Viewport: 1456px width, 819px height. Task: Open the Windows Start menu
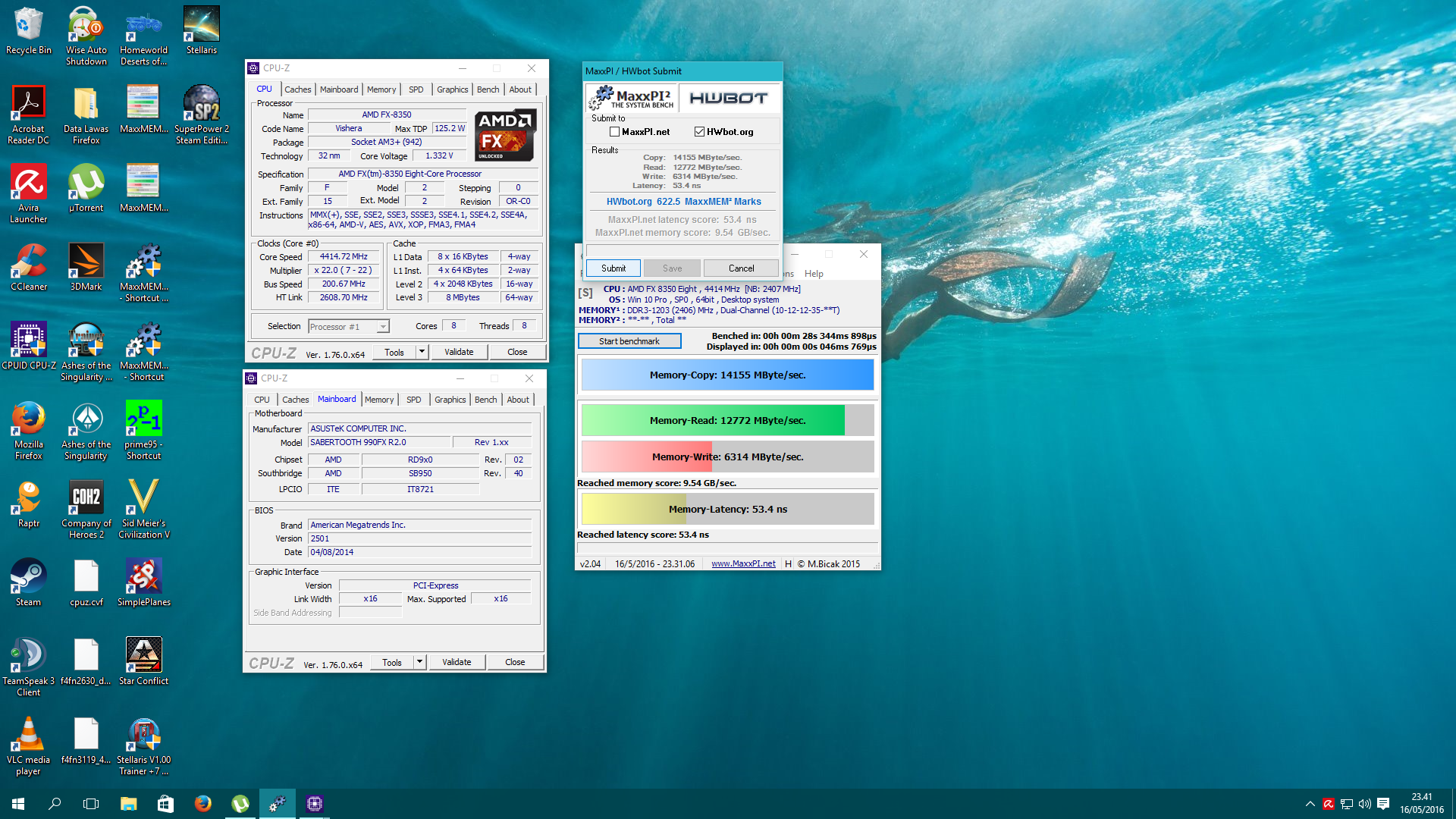pos(18,803)
